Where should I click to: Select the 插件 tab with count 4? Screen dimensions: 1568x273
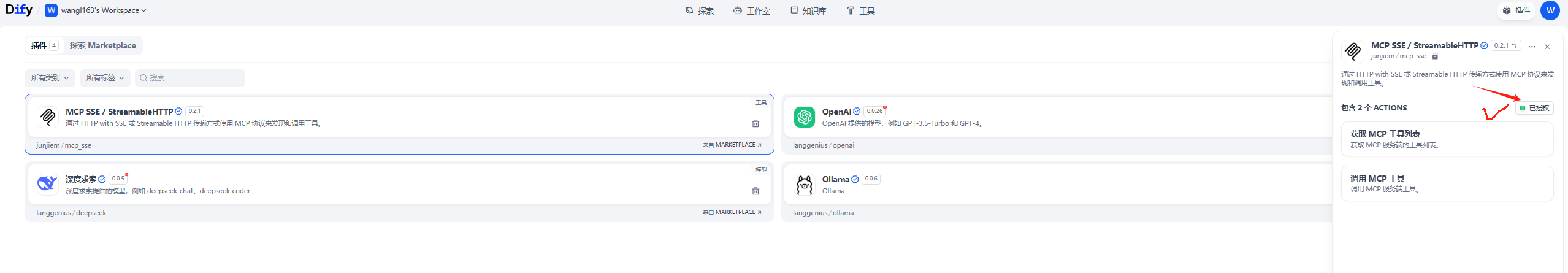click(44, 45)
